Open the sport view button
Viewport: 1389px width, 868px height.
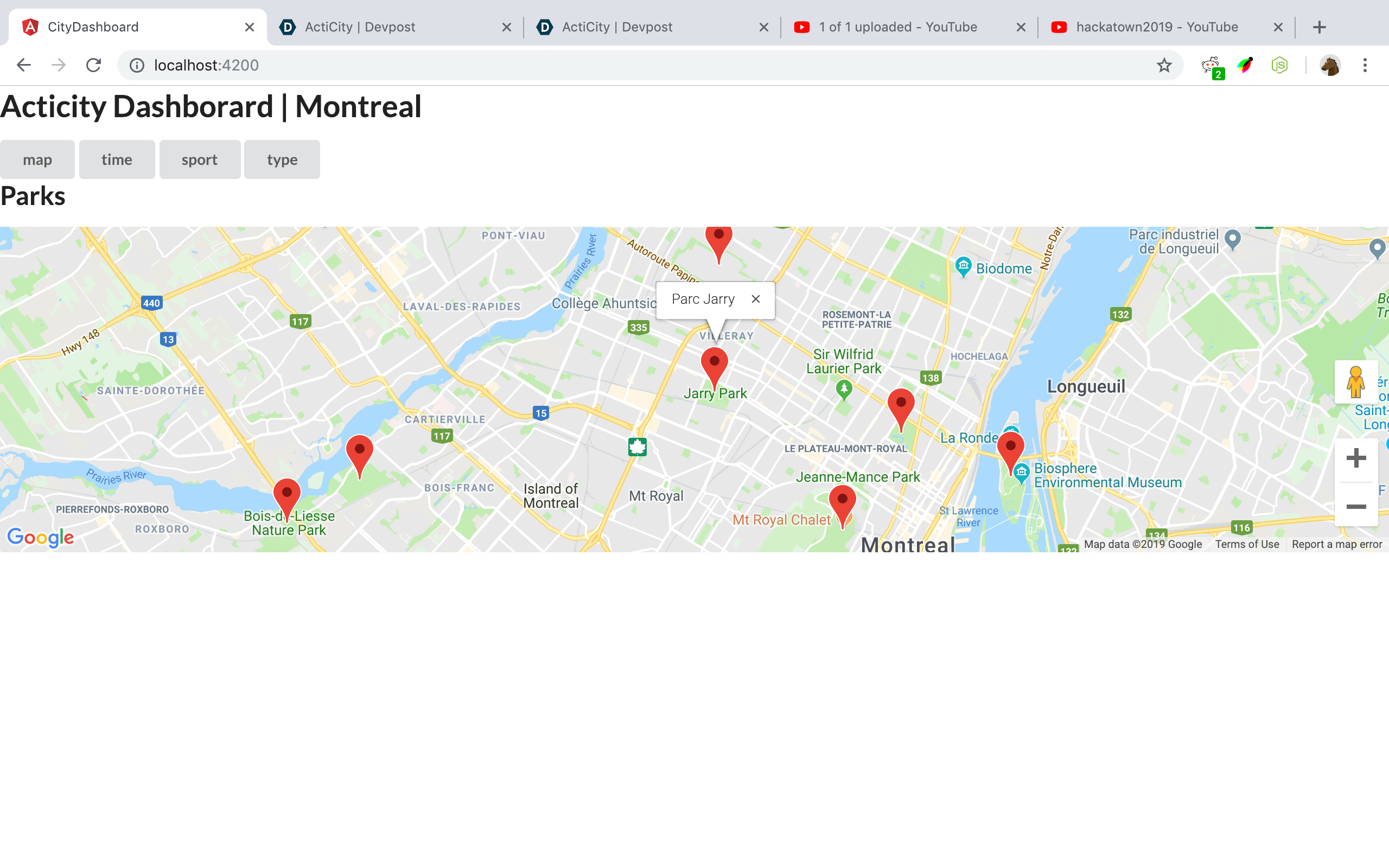tap(199, 159)
